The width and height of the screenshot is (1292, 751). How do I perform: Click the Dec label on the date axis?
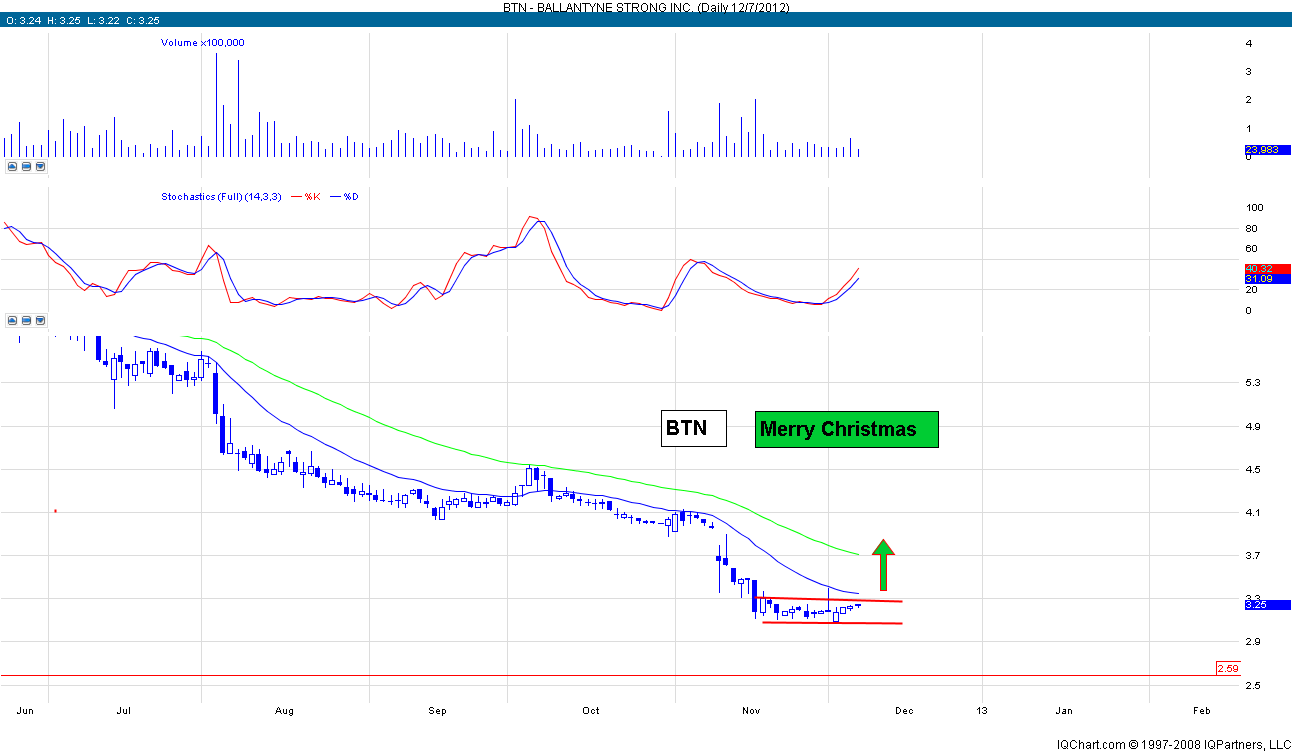pyautogui.click(x=903, y=711)
